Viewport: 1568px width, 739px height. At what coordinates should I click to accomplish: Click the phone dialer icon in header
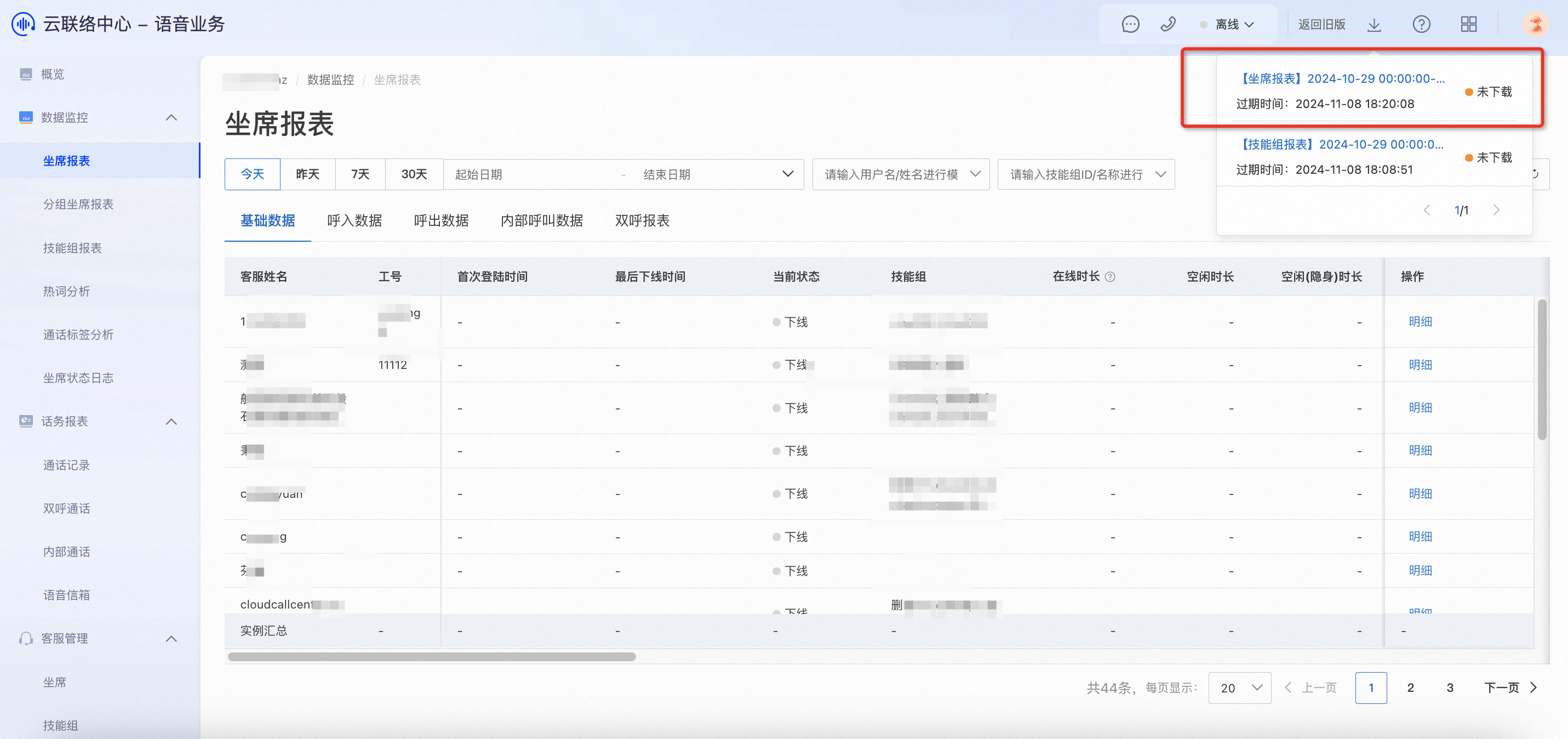point(1168,24)
